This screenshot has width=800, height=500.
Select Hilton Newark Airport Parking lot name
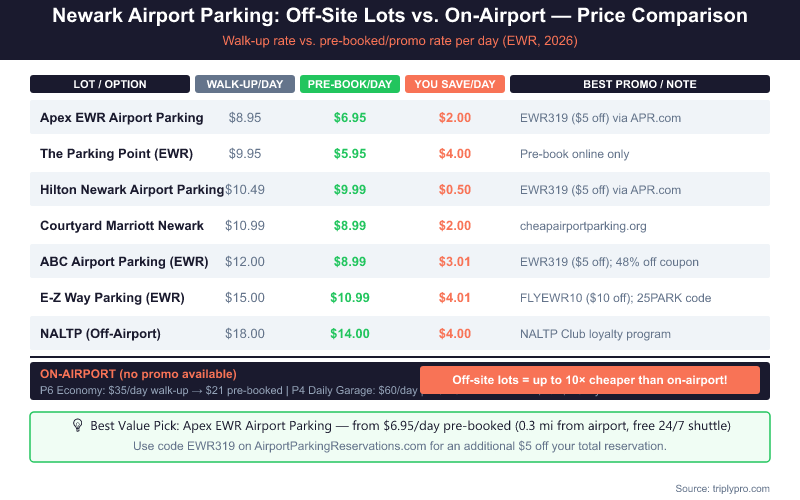pyautogui.click(x=132, y=190)
